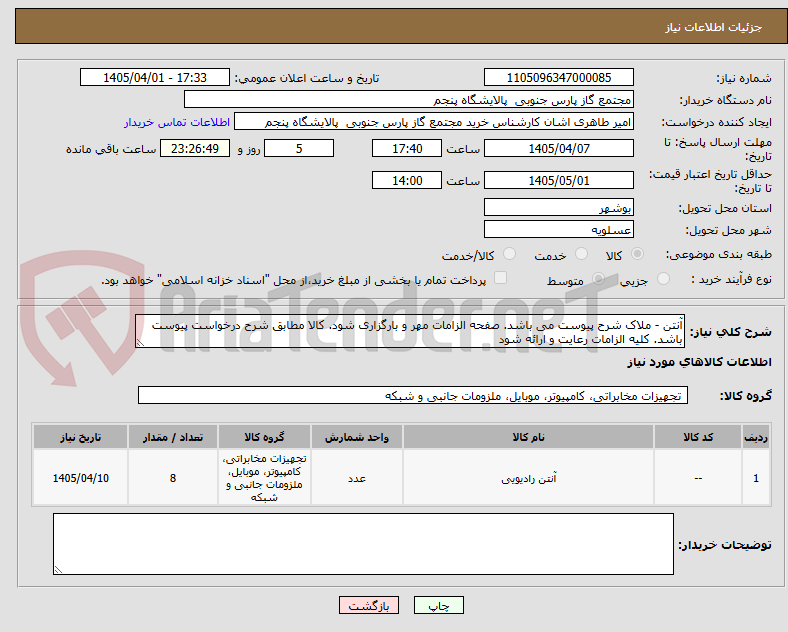This screenshot has height=632, width=788.
Task: Click the گروه کالا field
Action: tap(413, 395)
